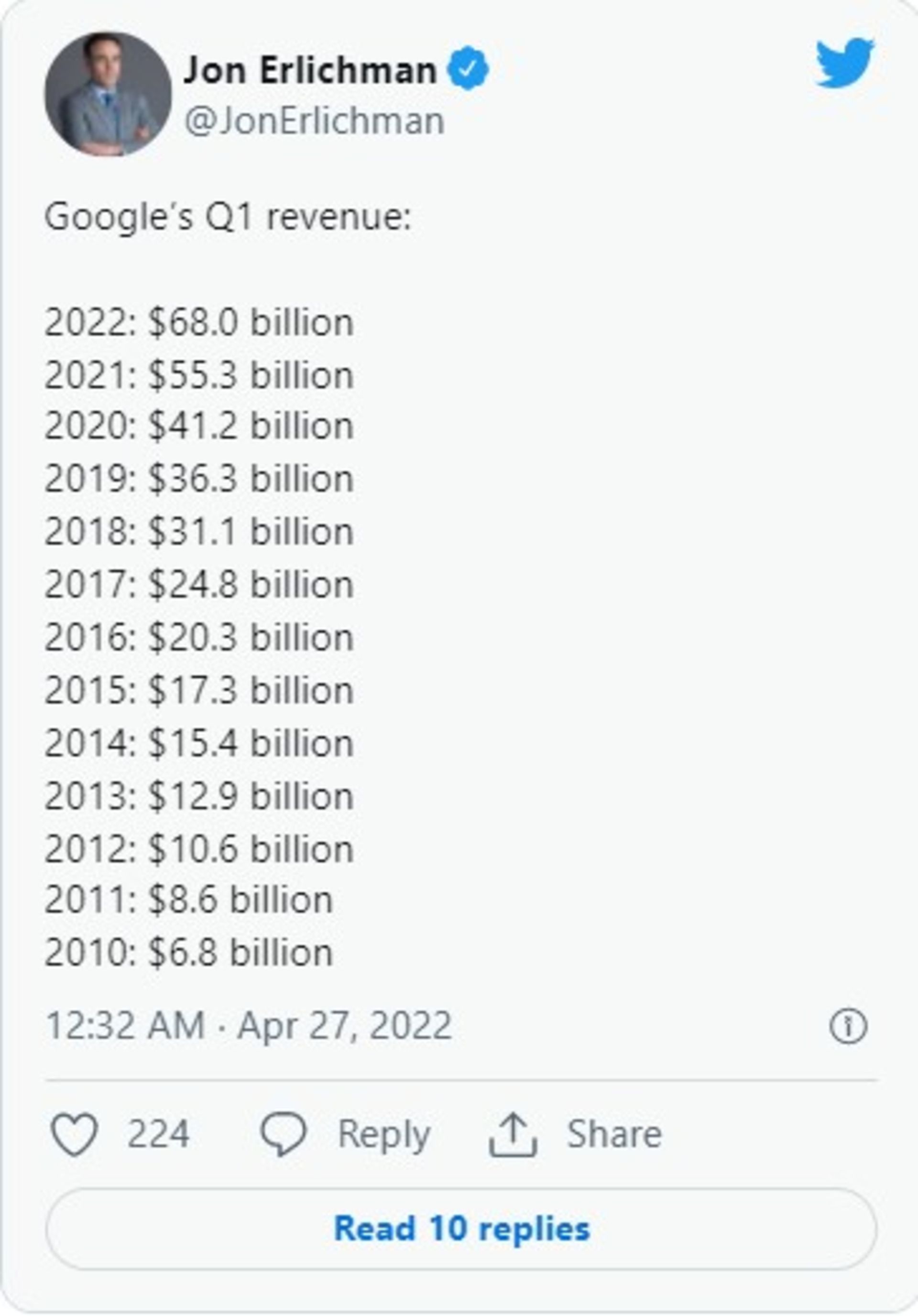Click the Share text label

point(614,1134)
